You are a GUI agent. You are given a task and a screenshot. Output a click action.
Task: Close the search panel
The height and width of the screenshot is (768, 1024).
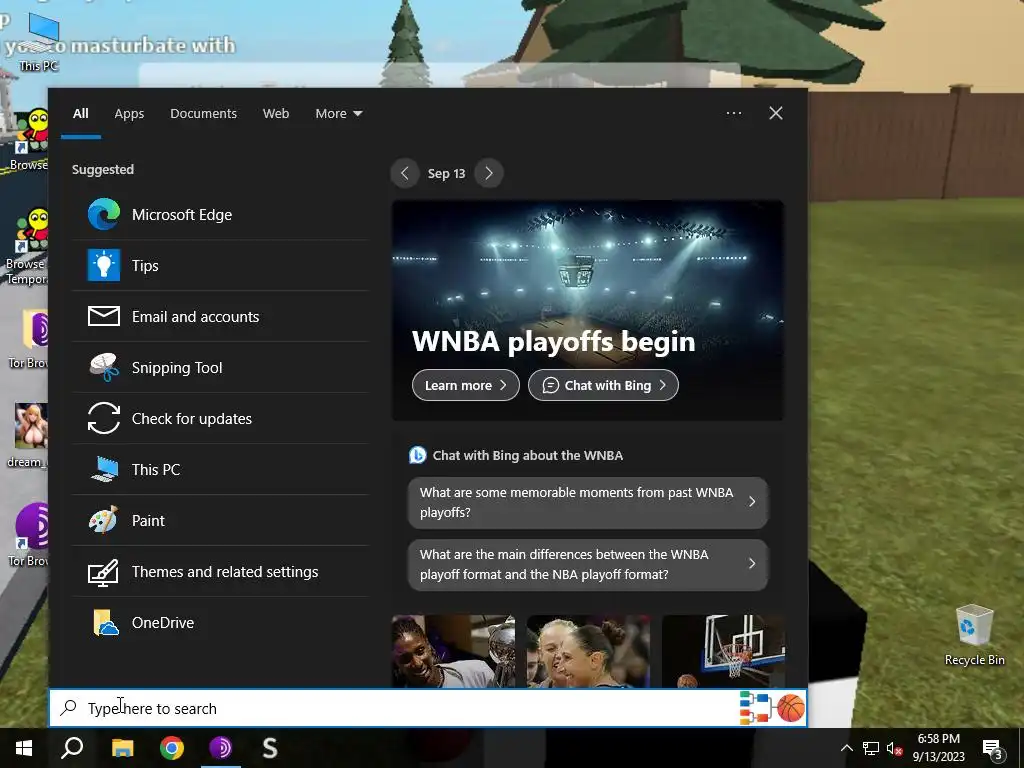pos(776,113)
